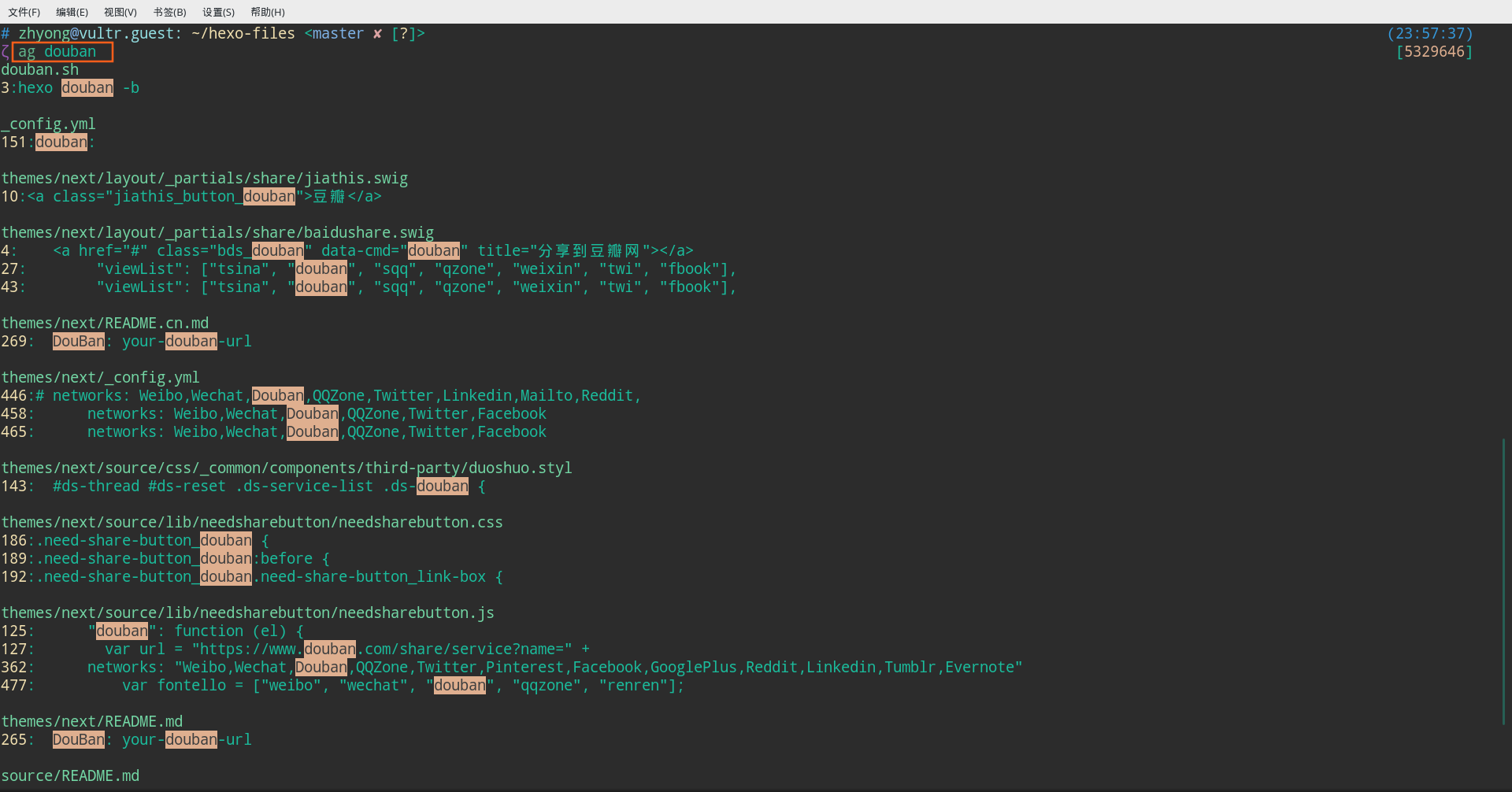Click the 'jiathis.swig' file path
Screen dimensions: 1512x792
point(205,179)
